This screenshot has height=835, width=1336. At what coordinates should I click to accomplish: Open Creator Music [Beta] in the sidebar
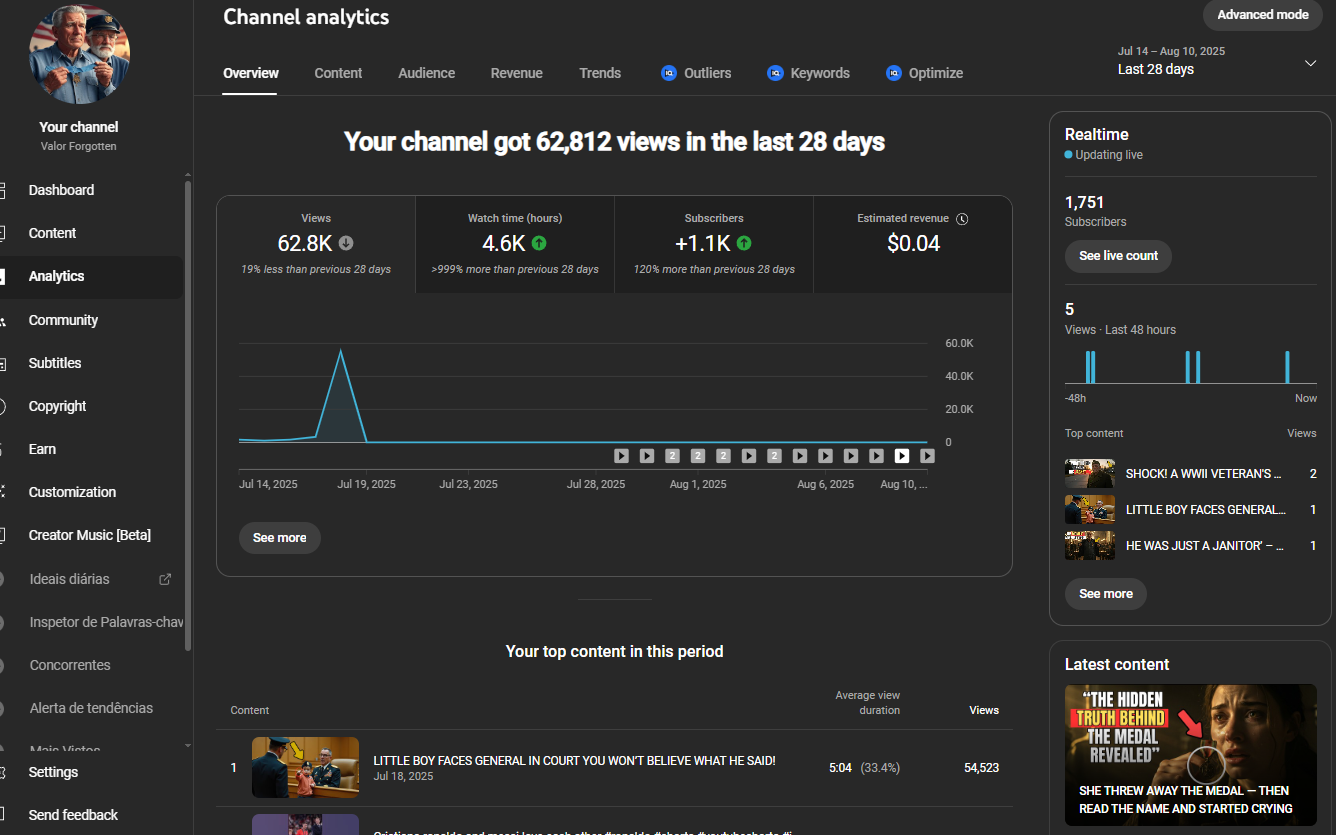tap(91, 535)
